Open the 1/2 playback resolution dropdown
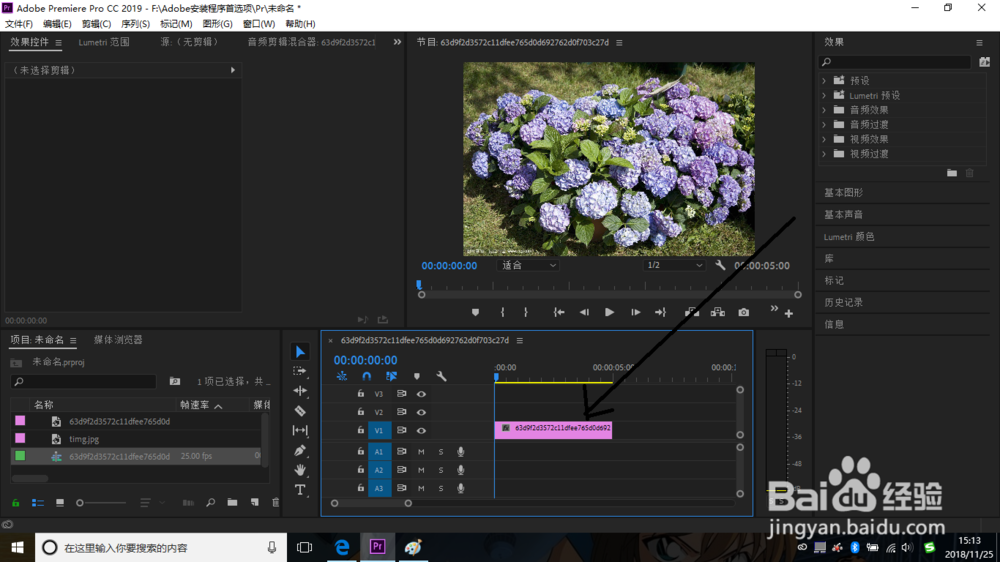 674,265
